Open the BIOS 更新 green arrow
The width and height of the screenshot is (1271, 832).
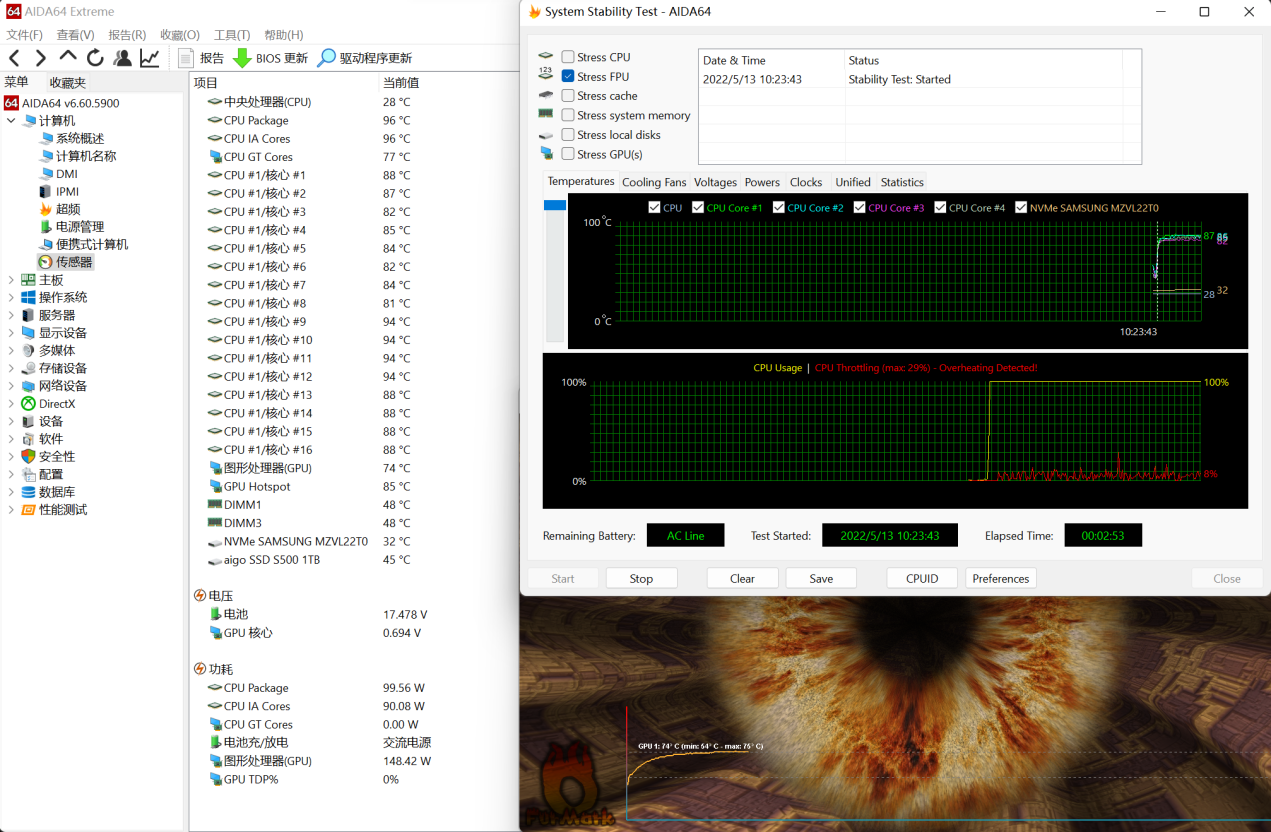(x=242, y=58)
